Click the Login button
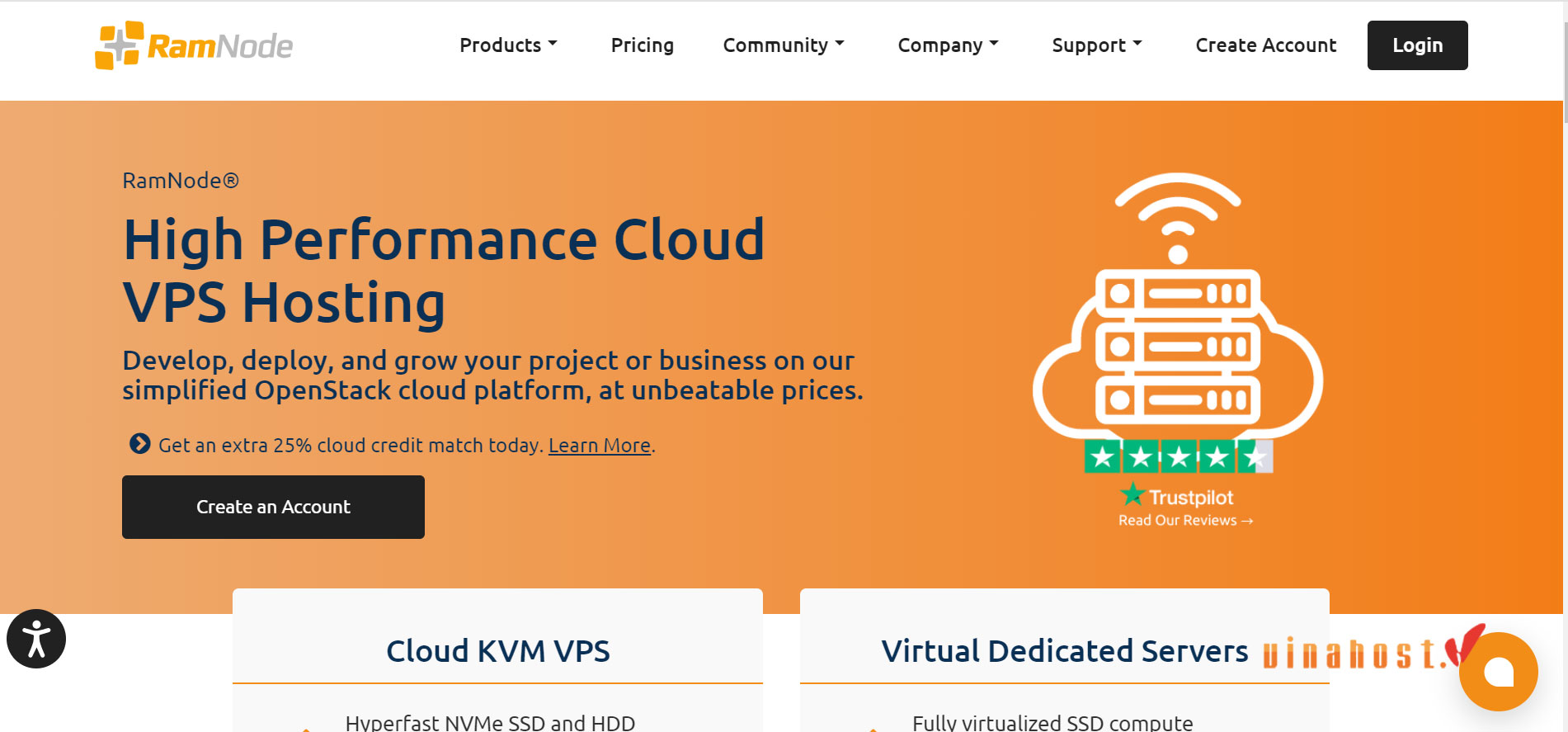This screenshot has width=1568, height=732. (1418, 45)
